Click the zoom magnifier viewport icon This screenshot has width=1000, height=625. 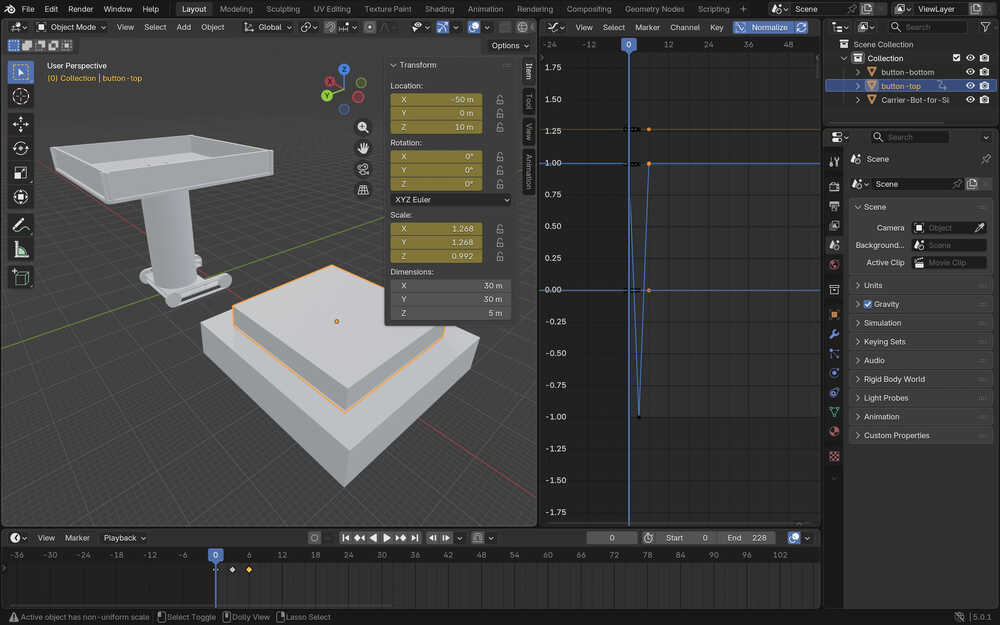click(363, 127)
